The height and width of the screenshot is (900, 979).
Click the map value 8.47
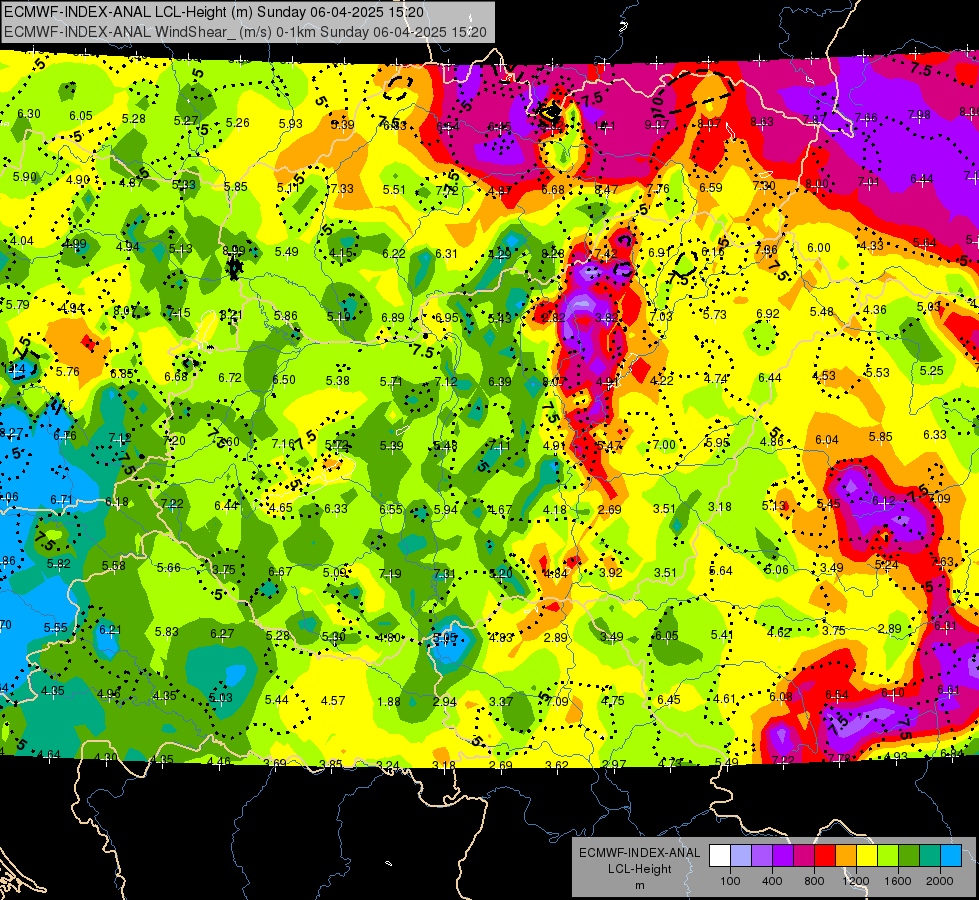[606, 189]
